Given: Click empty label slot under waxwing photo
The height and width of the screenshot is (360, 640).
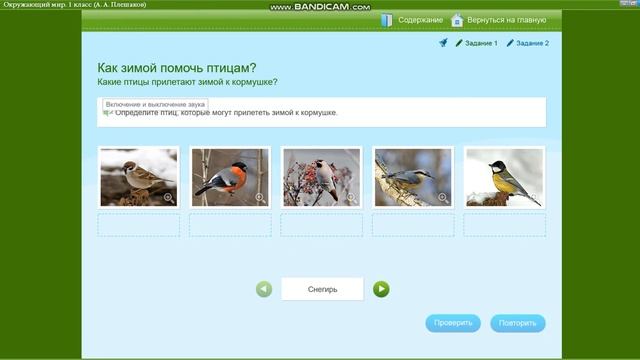Looking at the screenshot, I should pyautogui.click(x=322, y=225).
